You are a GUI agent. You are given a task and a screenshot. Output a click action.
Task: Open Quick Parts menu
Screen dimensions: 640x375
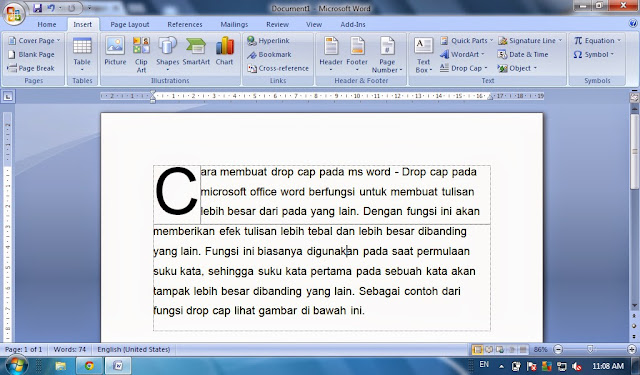click(467, 40)
